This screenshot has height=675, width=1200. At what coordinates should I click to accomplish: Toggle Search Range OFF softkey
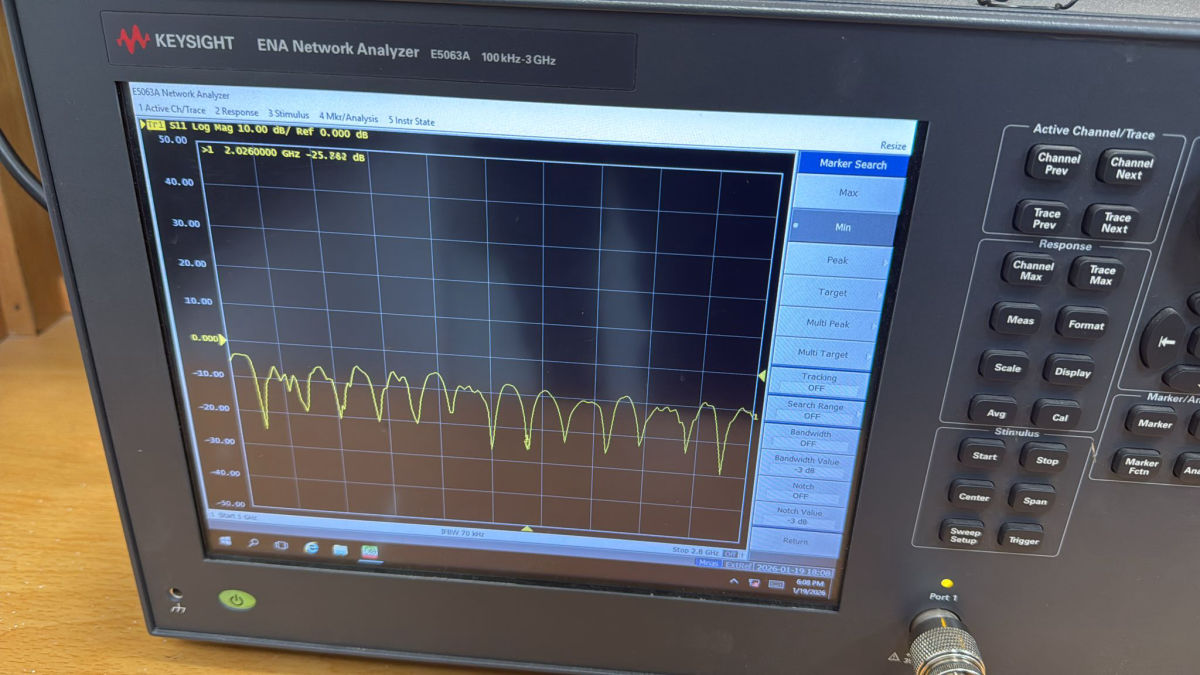[x=814, y=410]
